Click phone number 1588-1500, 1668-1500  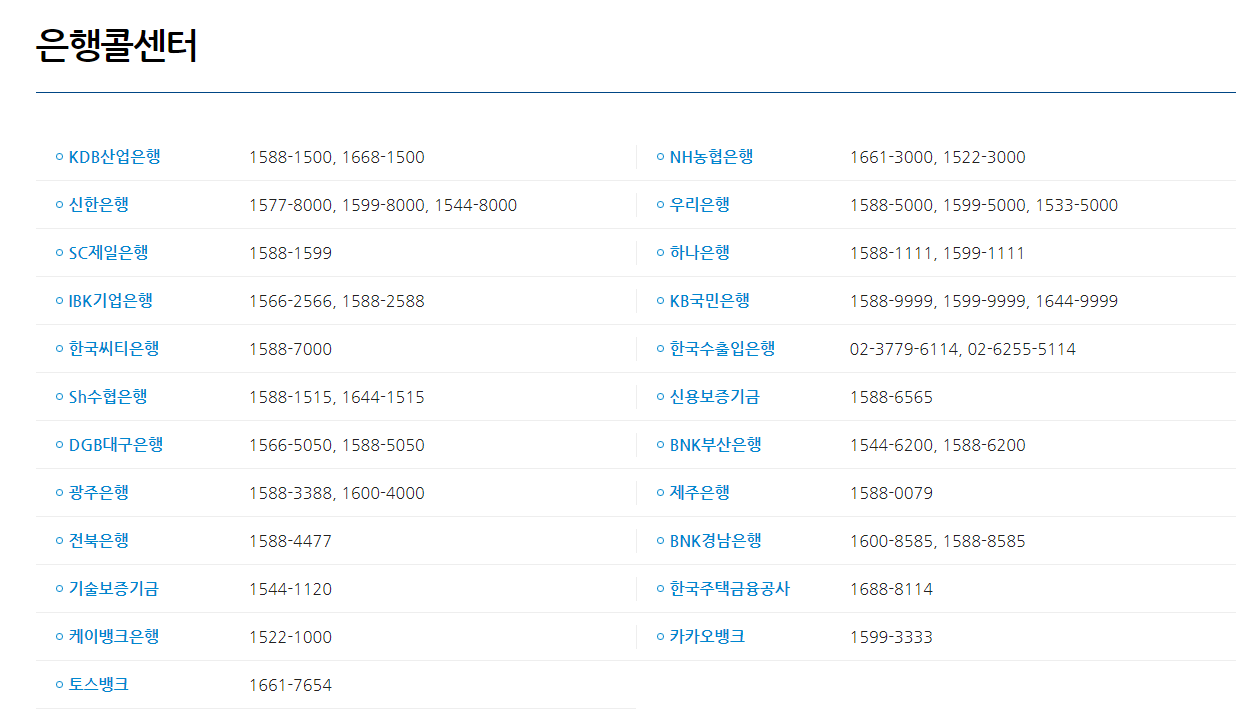(x=337, y=157)
